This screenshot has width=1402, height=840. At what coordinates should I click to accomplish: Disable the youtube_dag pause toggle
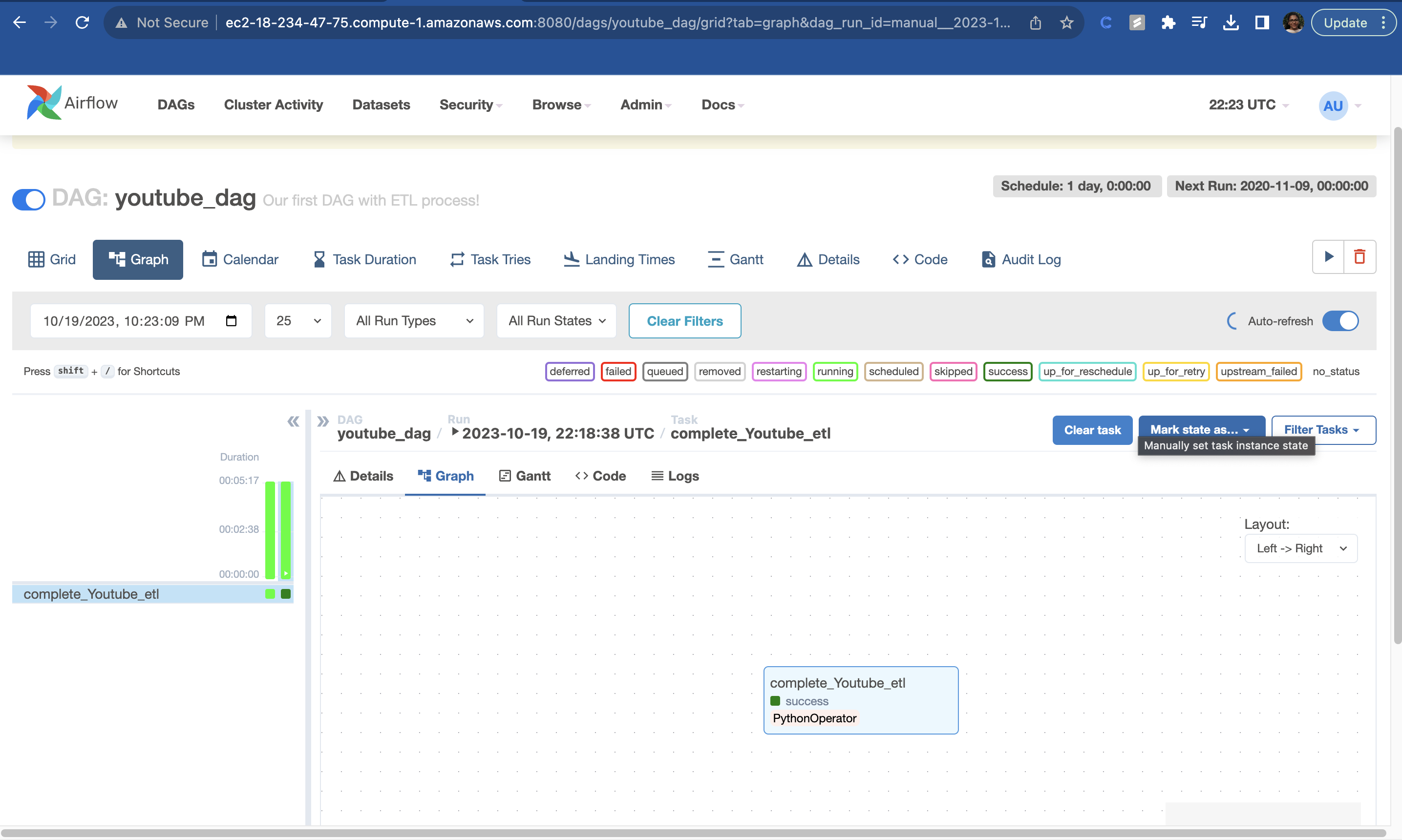click(28, 199)
